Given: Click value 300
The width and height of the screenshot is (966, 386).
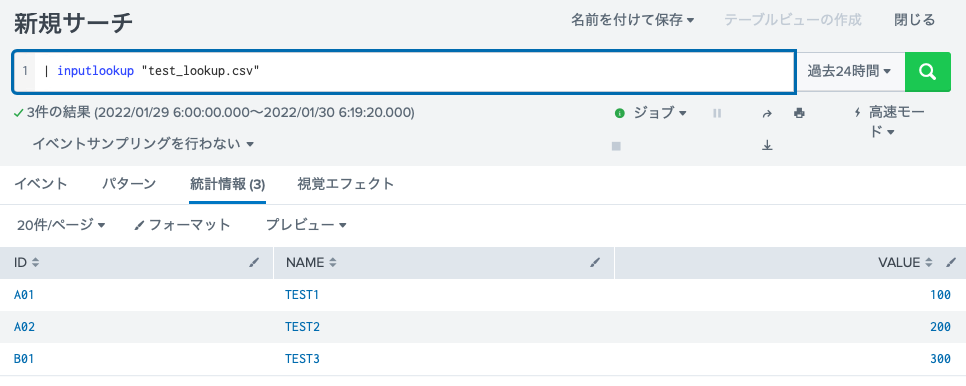Looking at the screenshot, I should pos(941,359).
